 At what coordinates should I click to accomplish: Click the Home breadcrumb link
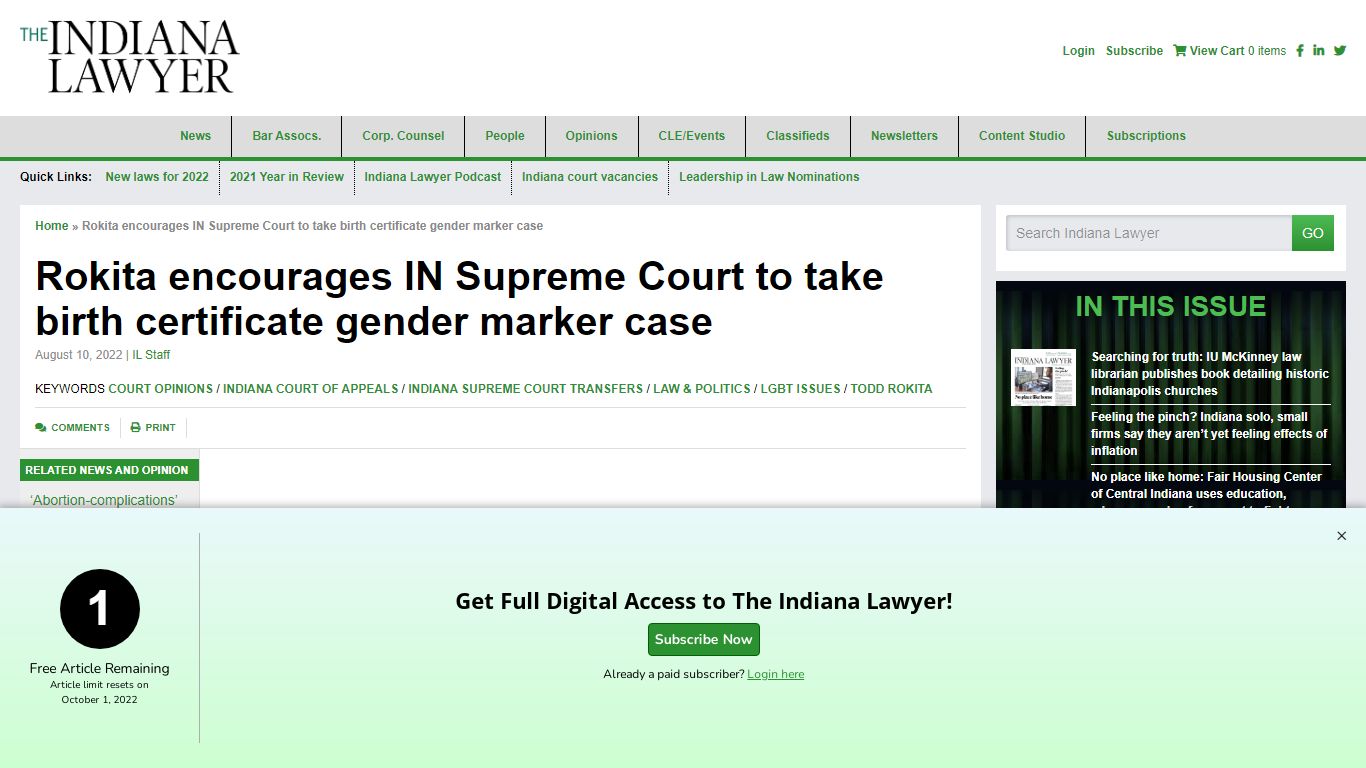click(52, 226)
